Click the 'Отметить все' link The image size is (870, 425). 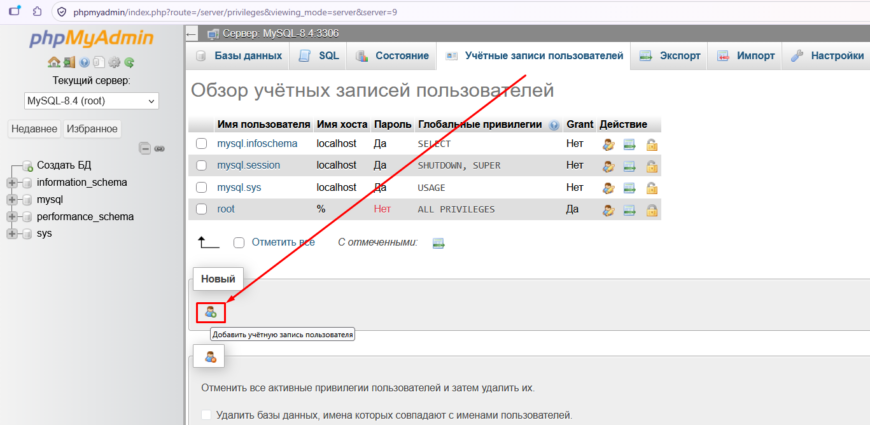point(284,242)
